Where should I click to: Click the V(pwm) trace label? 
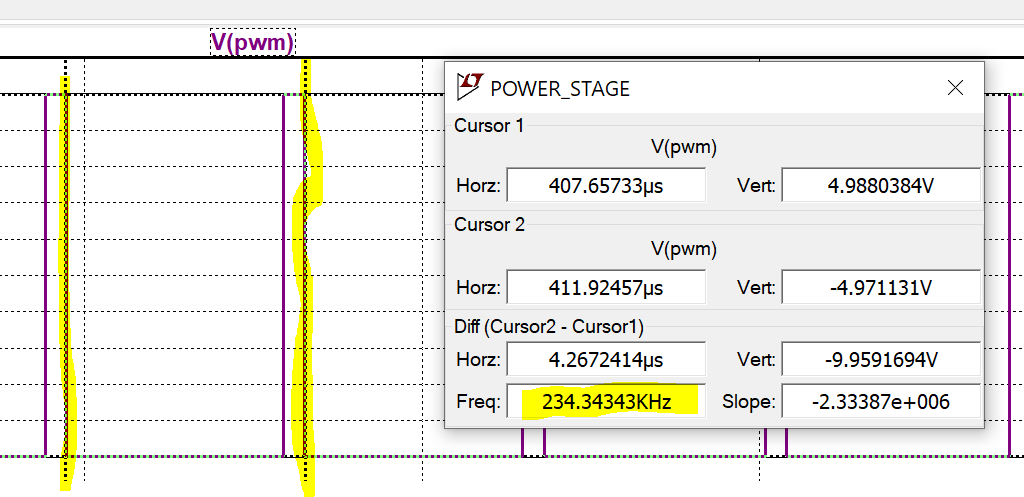tap(253, 43)
